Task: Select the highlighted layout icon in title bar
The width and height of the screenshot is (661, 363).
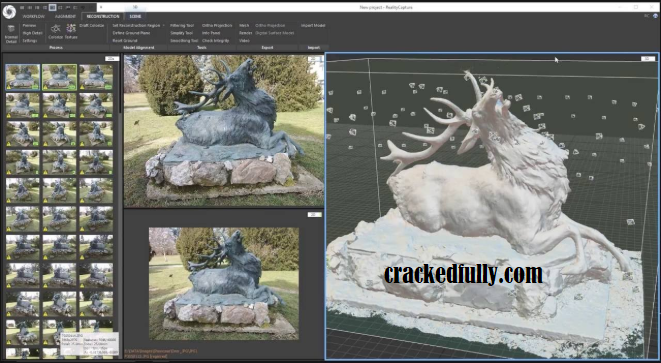Action: (x=52, y=7)
